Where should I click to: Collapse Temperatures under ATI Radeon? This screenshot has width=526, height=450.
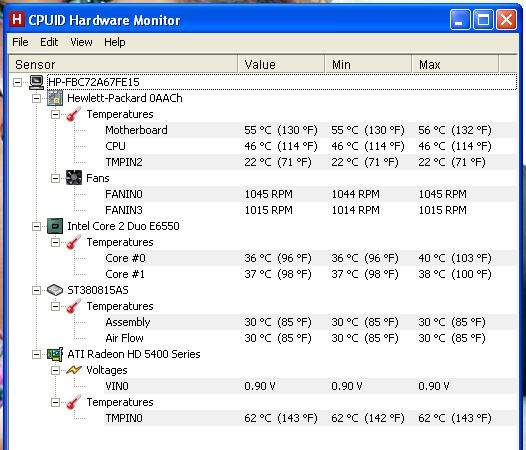click(55, 402)
